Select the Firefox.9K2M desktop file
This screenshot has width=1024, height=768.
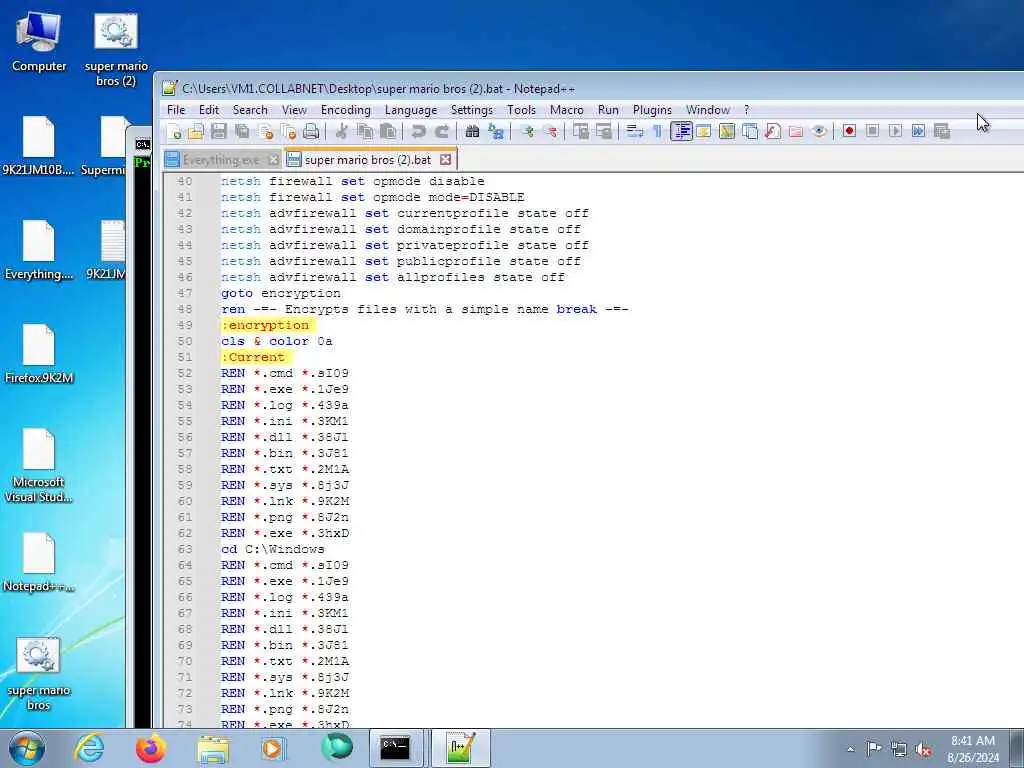click(x=39, y=353)
